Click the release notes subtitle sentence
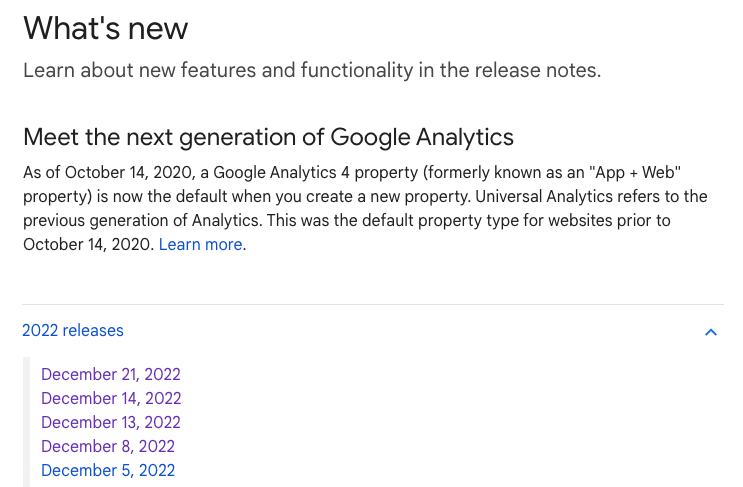743x487 pixels. tap(312, 70)
